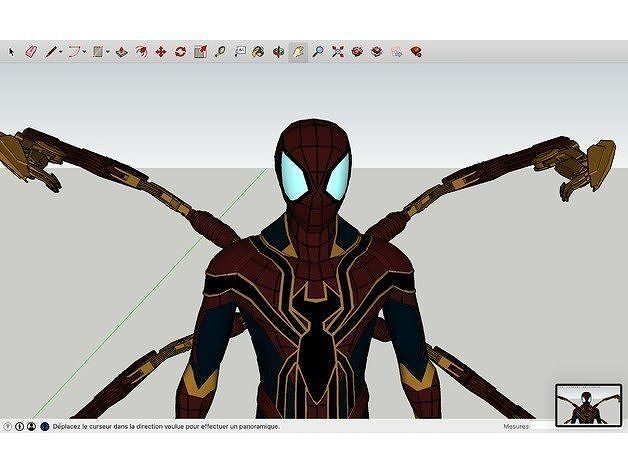Select the Orbit tool
The width and height of the screenshot is (628, 472).
click(x=279, y=52)
